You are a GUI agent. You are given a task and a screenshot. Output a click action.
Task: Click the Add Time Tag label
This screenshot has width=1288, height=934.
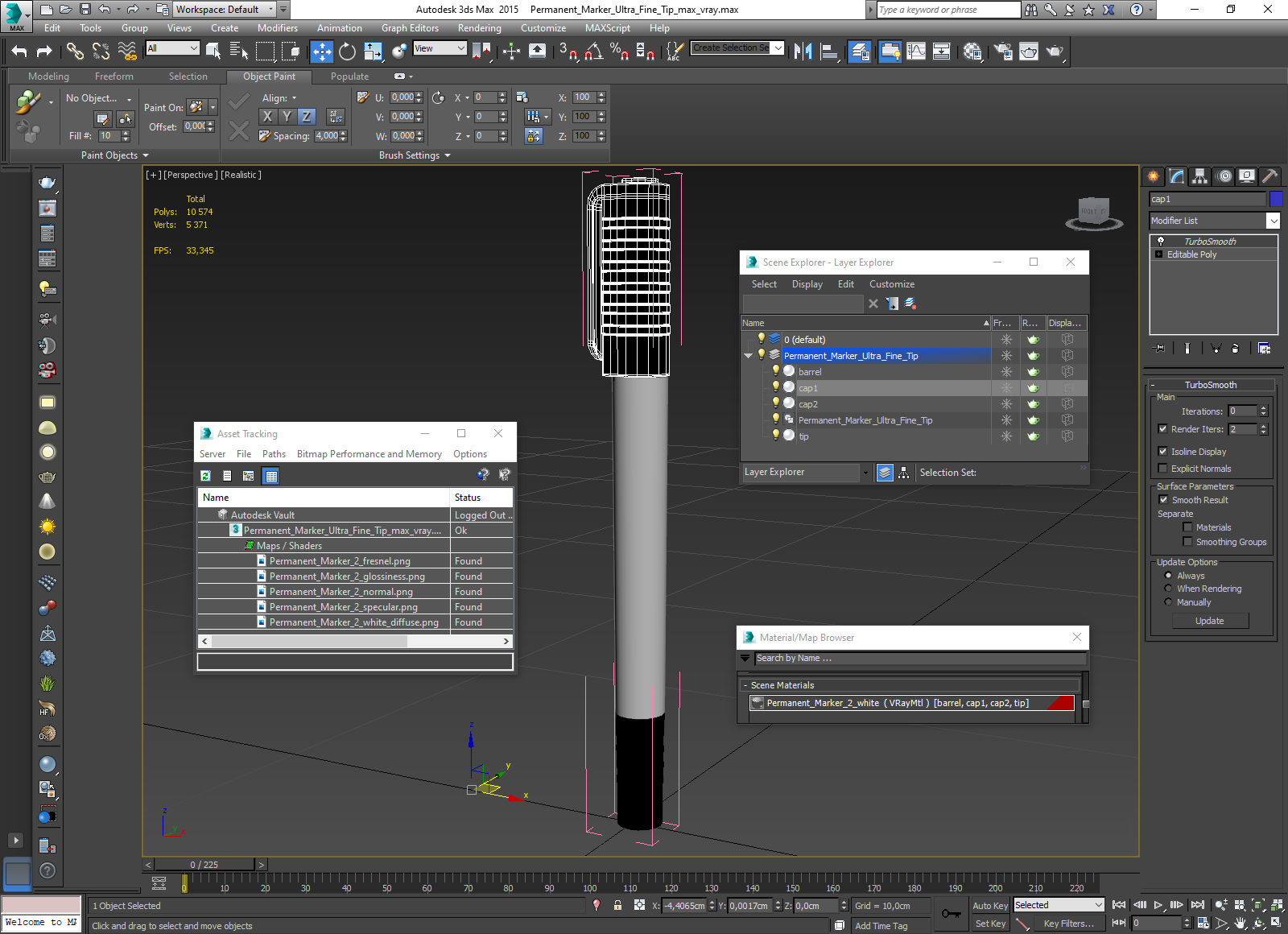pyautogui.click(x=881, y=926)
